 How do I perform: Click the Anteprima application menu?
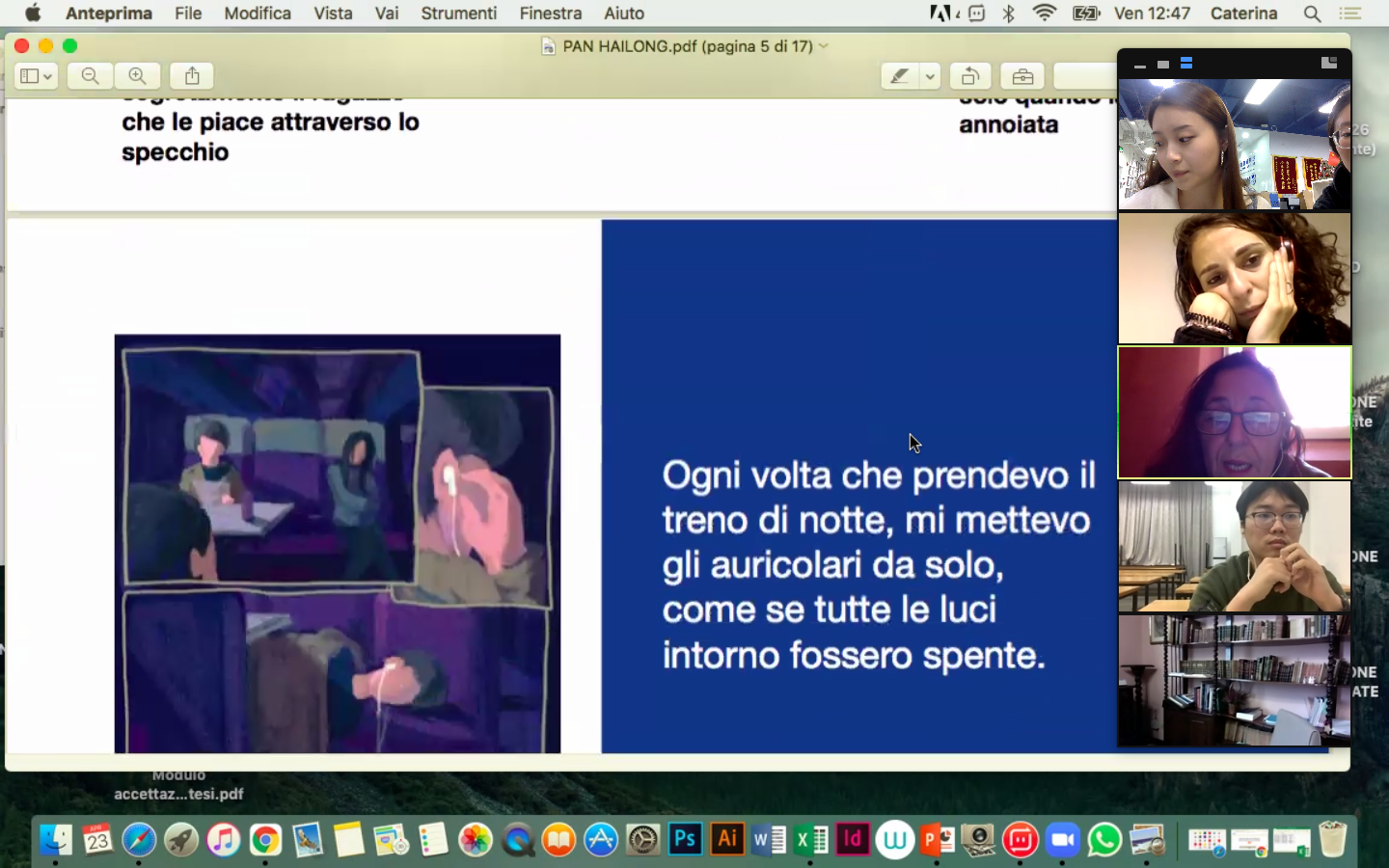pos(109,14)
